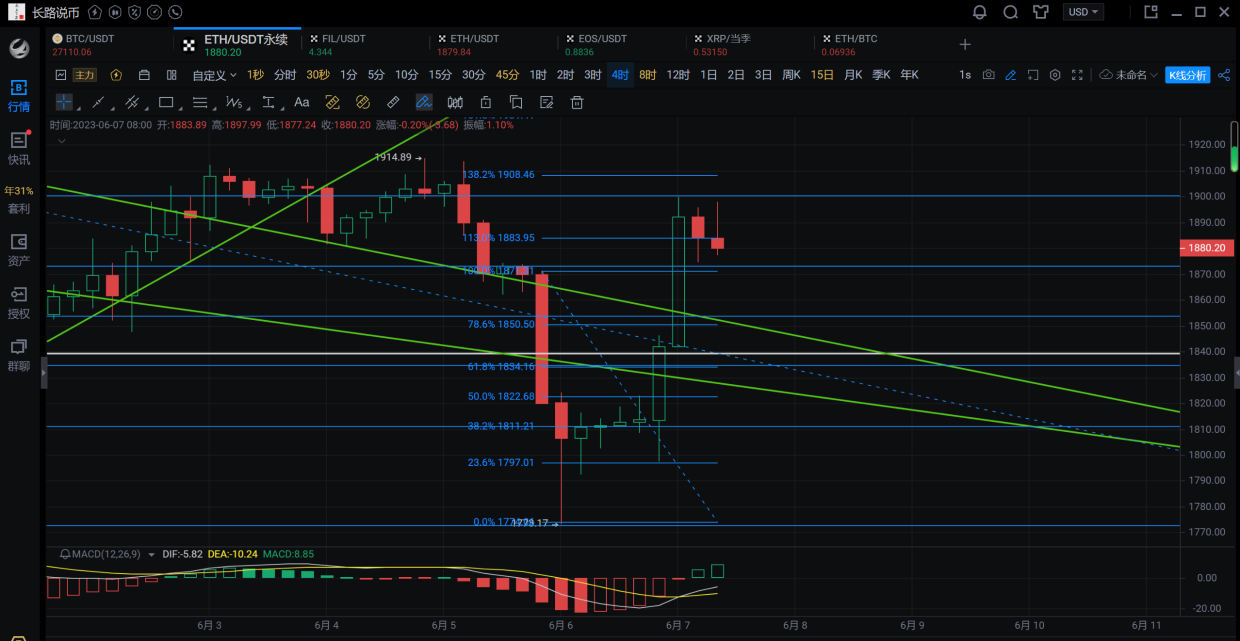Viewport: 1240px width, 641px height.
Task: Click the trash icon to delete drawings
Action: click(x=577, y=102)
